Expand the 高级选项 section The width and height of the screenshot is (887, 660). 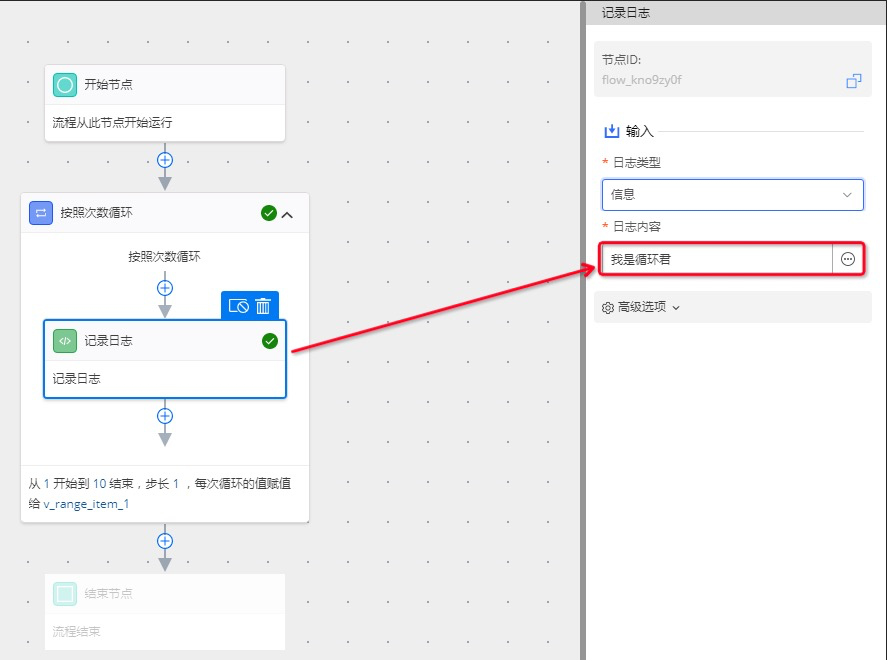(x=732, y=307)
